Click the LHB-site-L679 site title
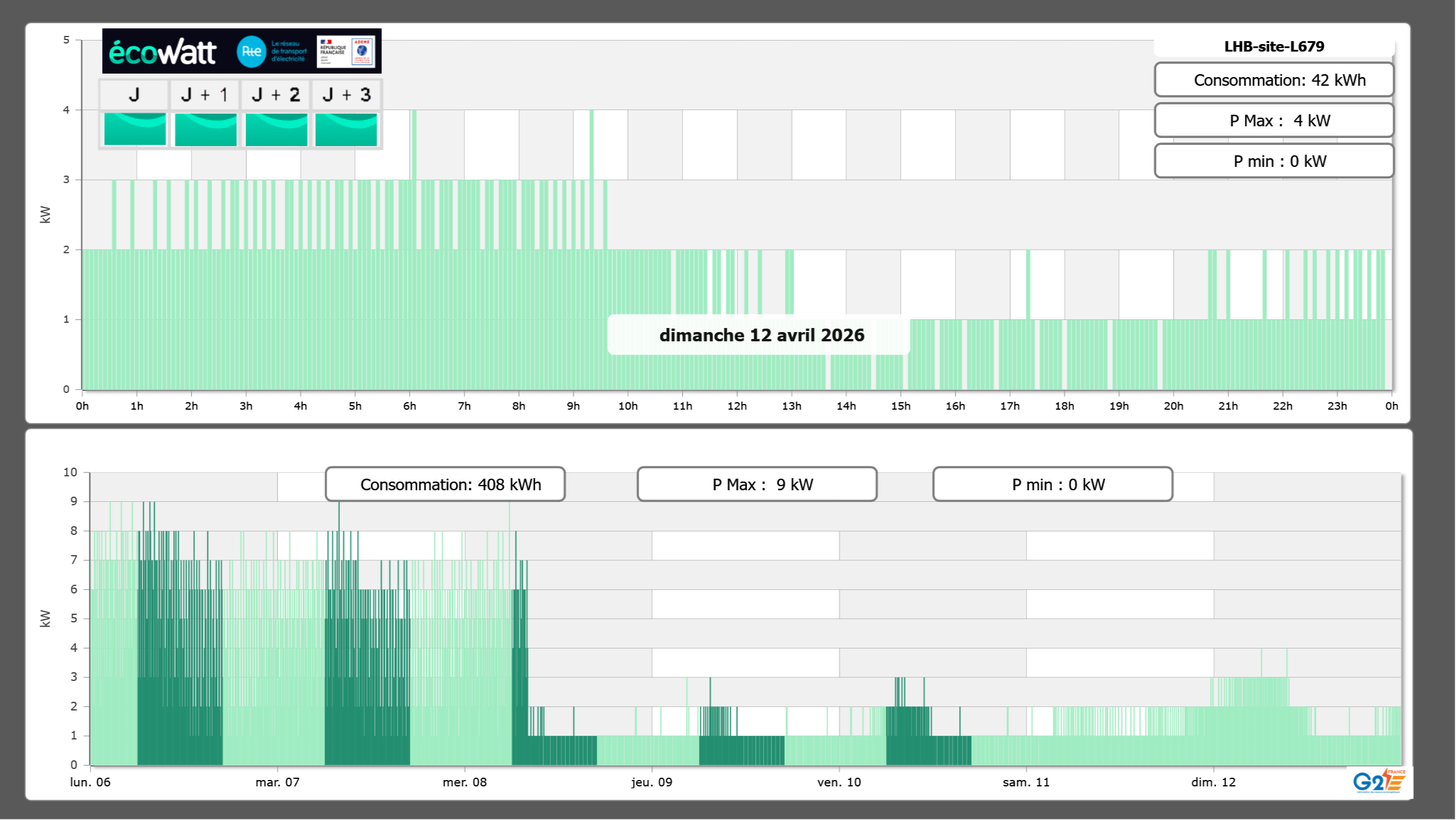The height and width of the screenshot is (820, 1456). click(1273, 46)
